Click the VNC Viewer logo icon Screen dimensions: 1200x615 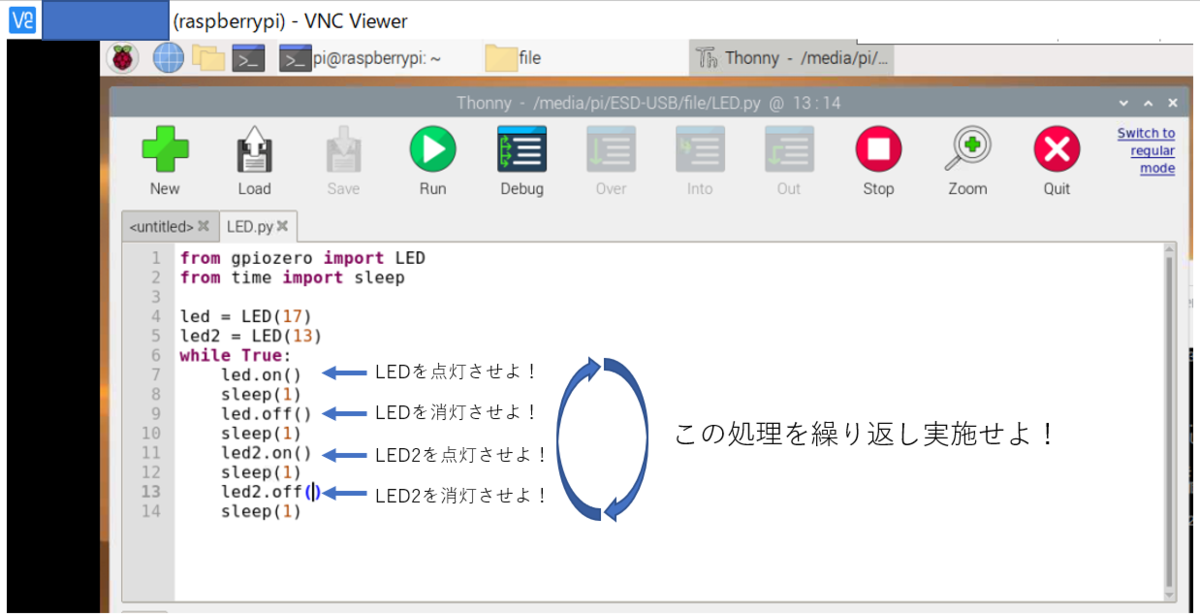[22, 20]
